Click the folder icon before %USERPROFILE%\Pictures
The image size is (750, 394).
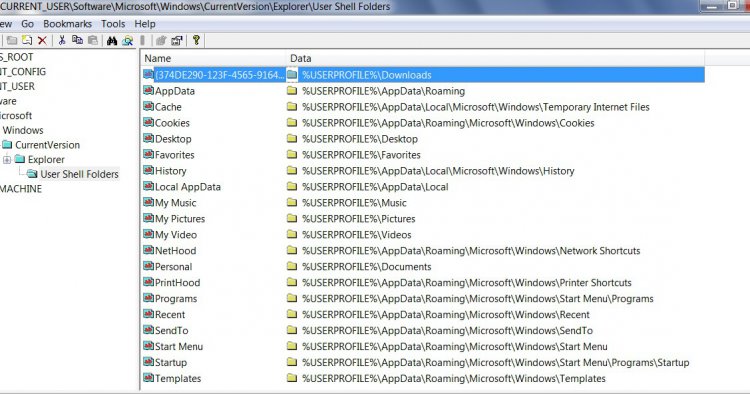pos(292,219)
